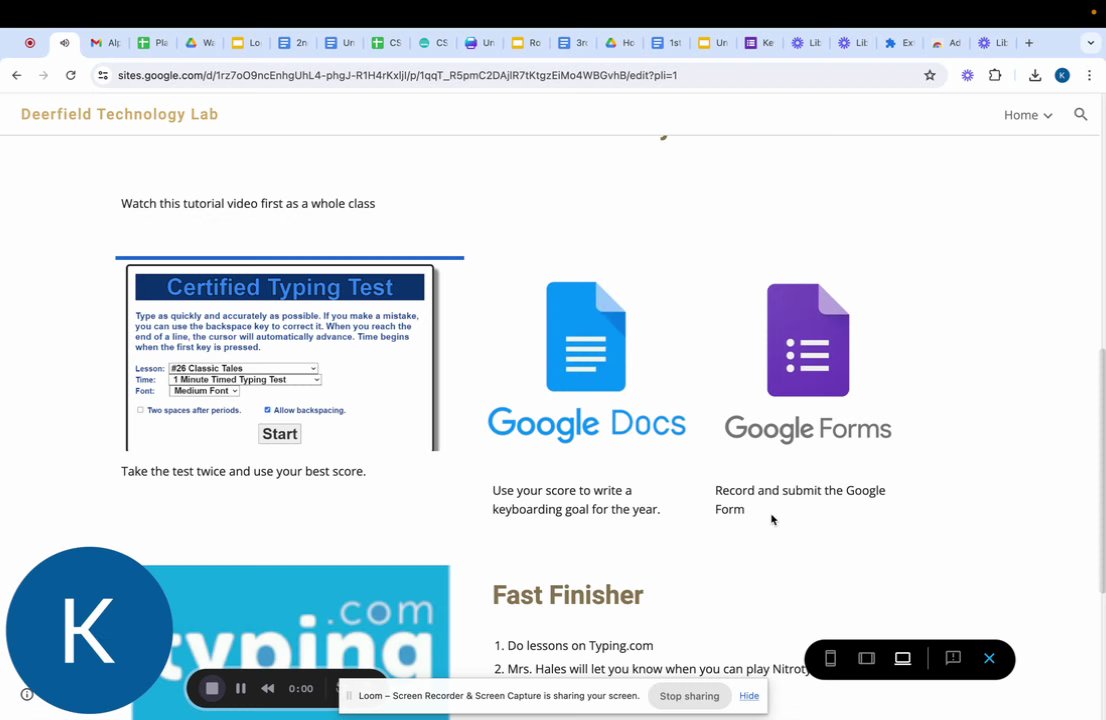Switch to the 'Ad' tab
The height and width of the screenshot is (720, 1106).
tap(946, 43)
